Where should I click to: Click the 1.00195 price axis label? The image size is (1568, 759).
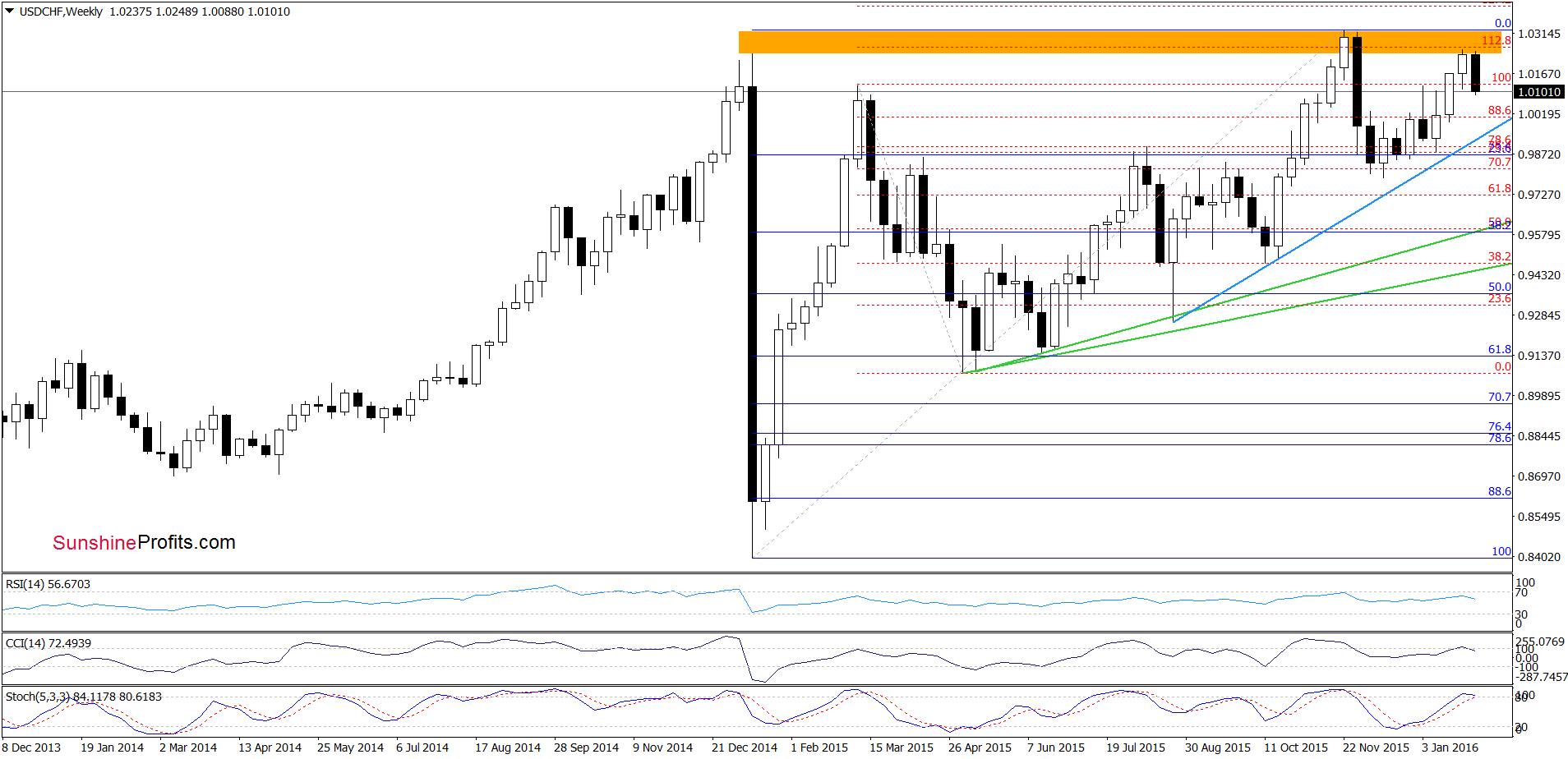pos(1539,114)
